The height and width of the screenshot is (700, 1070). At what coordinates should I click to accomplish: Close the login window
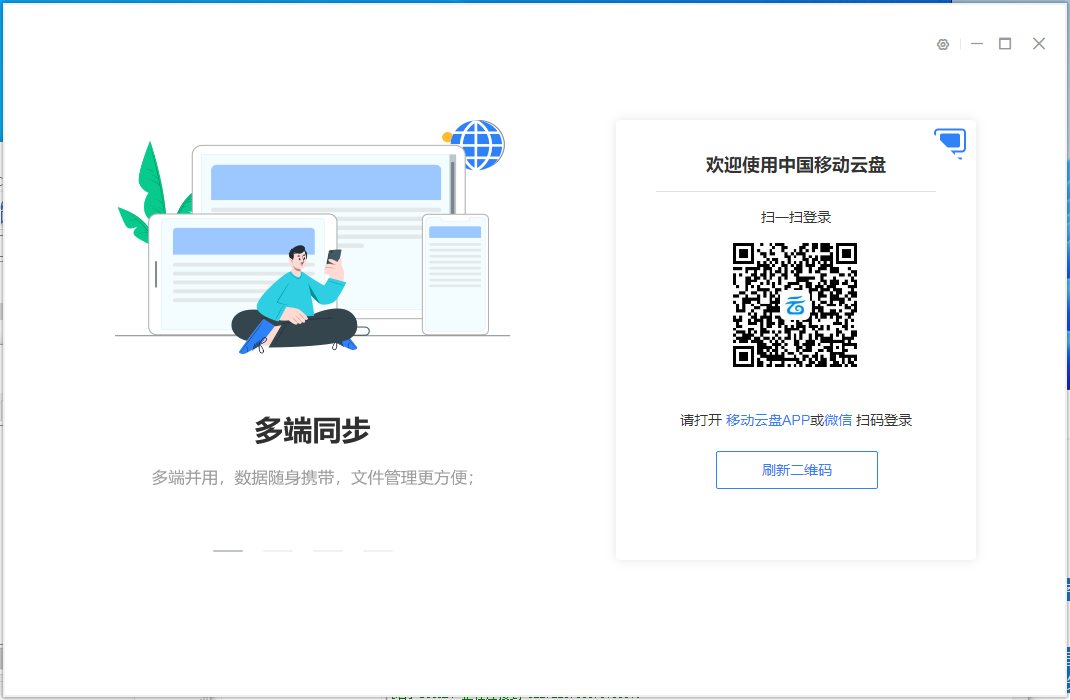(1039, 44)
